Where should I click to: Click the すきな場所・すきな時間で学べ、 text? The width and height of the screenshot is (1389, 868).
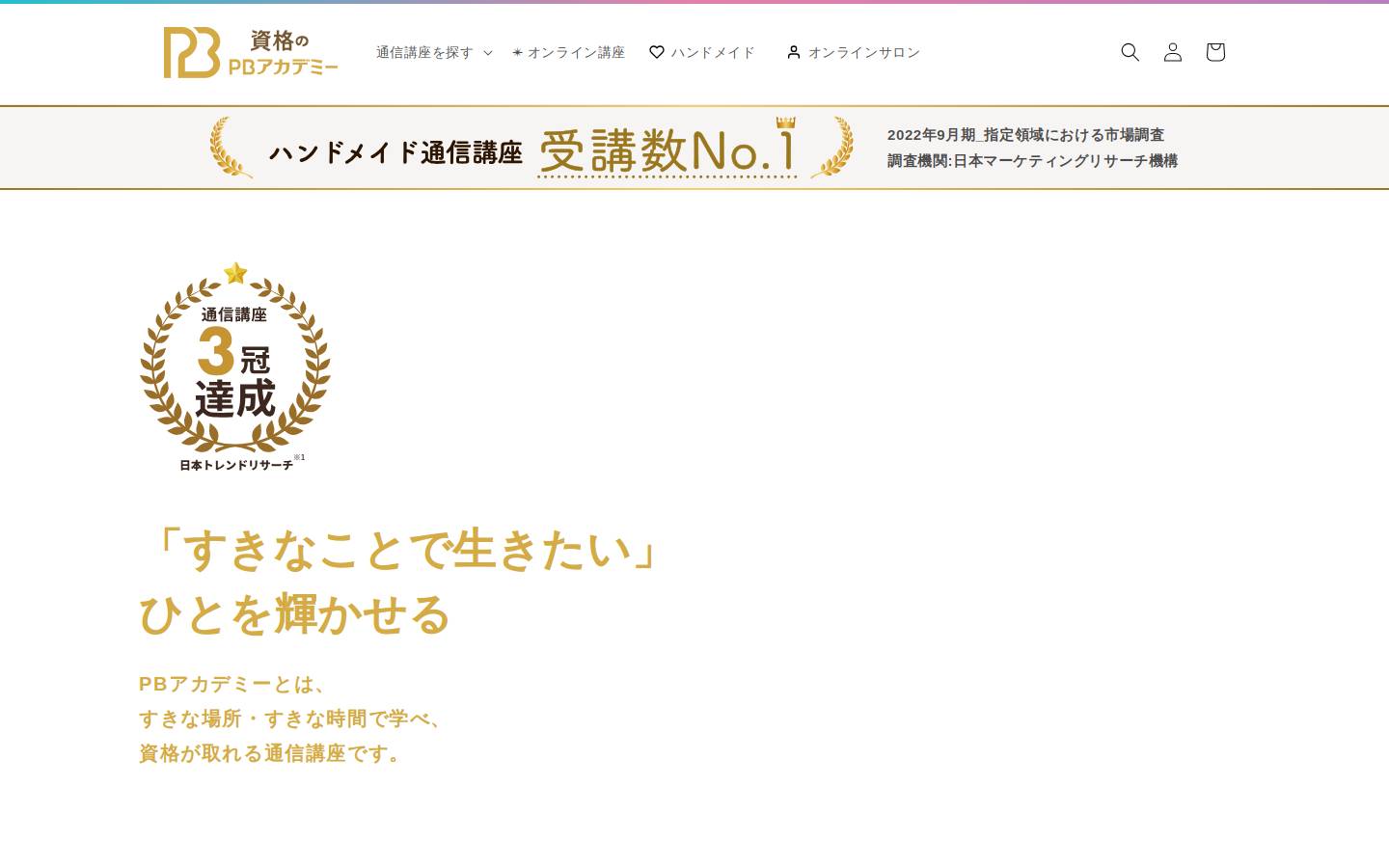click(x=290, y=719)
